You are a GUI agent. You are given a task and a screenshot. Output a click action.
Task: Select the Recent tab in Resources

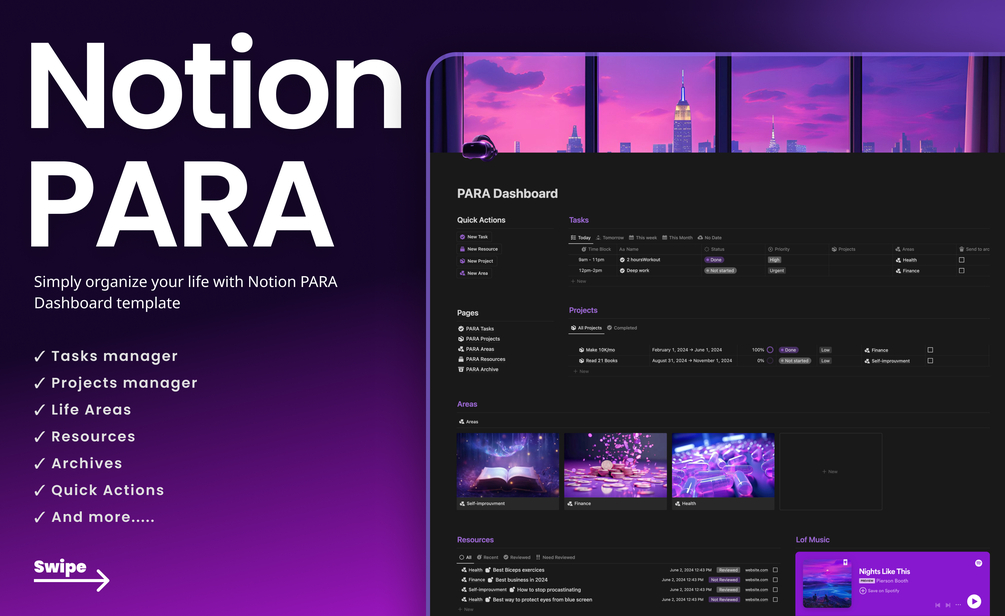(x=487, y=558)
